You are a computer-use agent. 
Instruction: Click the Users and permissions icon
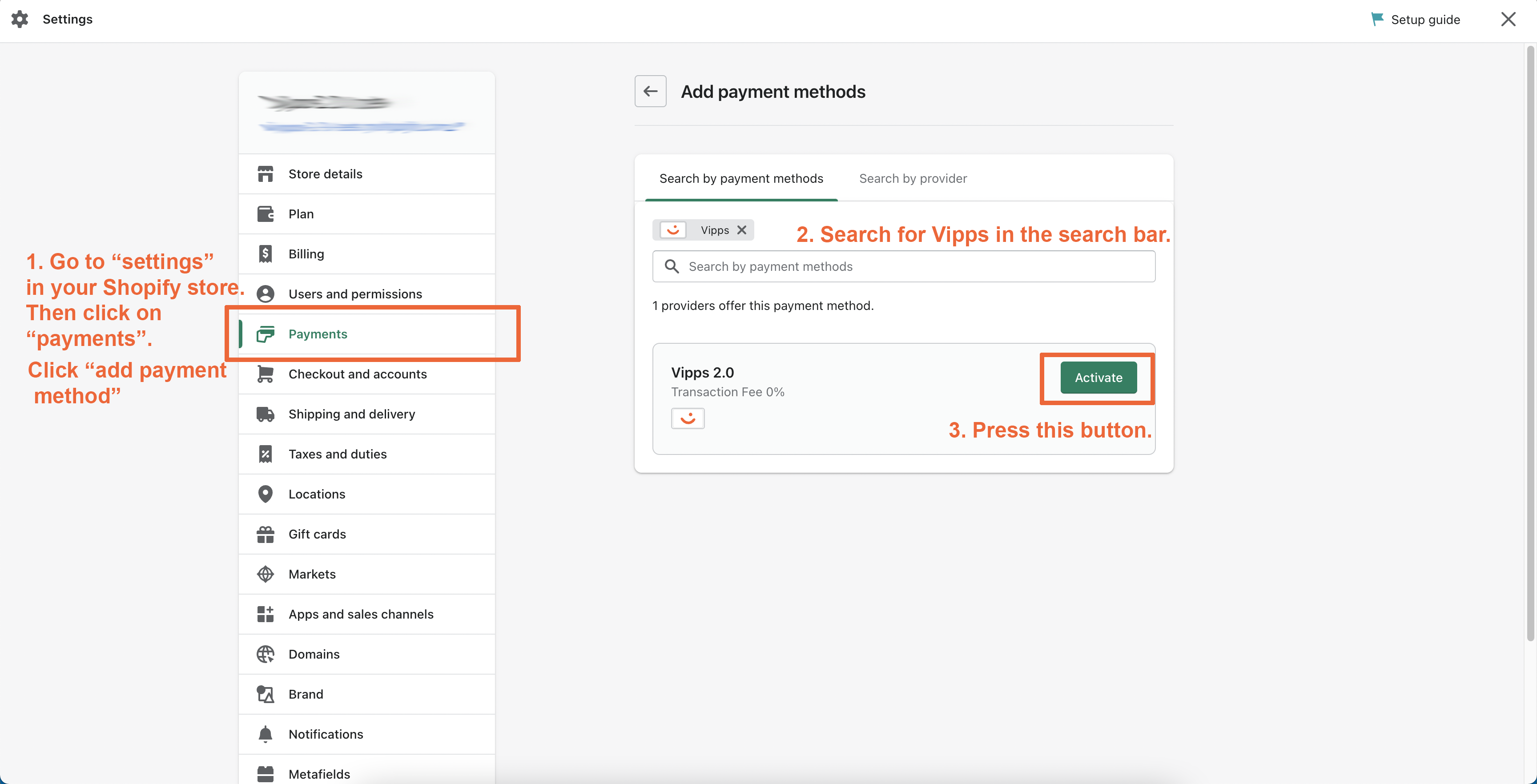[x=265, y=293]
